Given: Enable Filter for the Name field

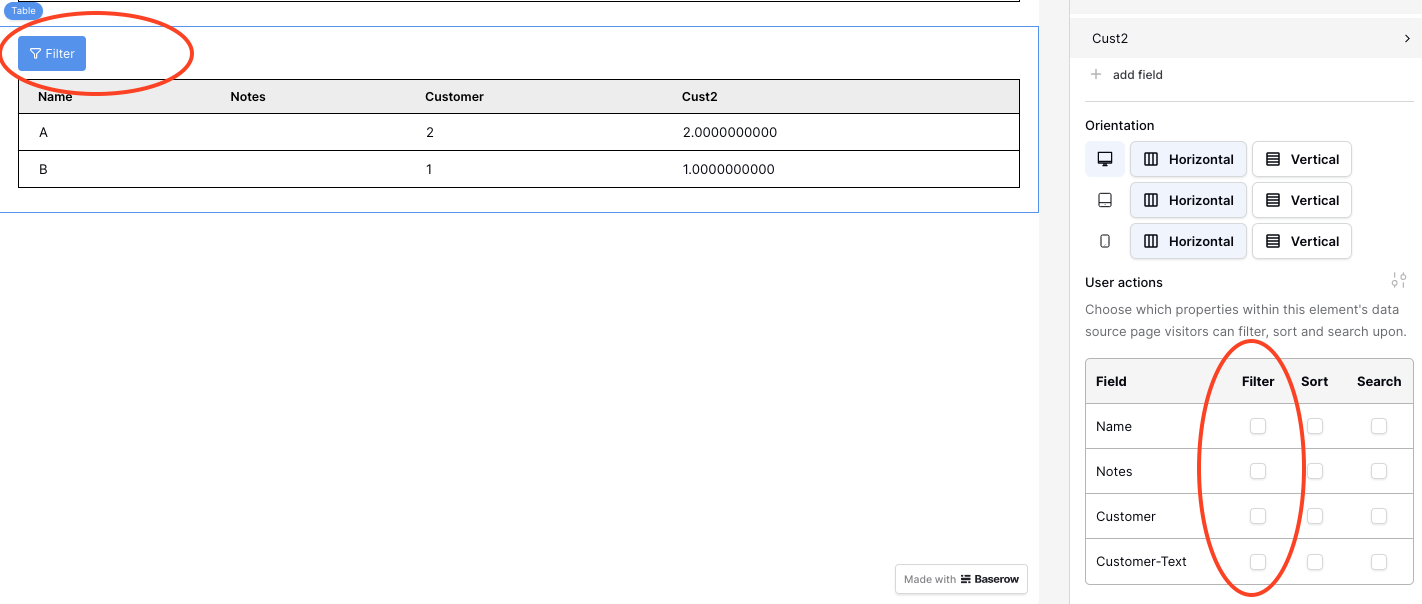Looking at the screenshot, I should (1258, 426).
